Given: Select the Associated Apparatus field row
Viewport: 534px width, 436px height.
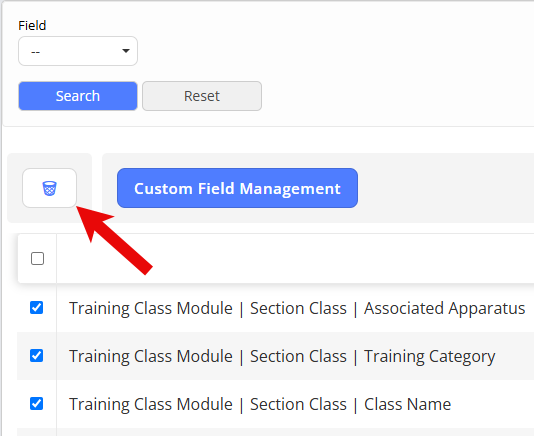Looking at the screenshot, I should (276, 308).
